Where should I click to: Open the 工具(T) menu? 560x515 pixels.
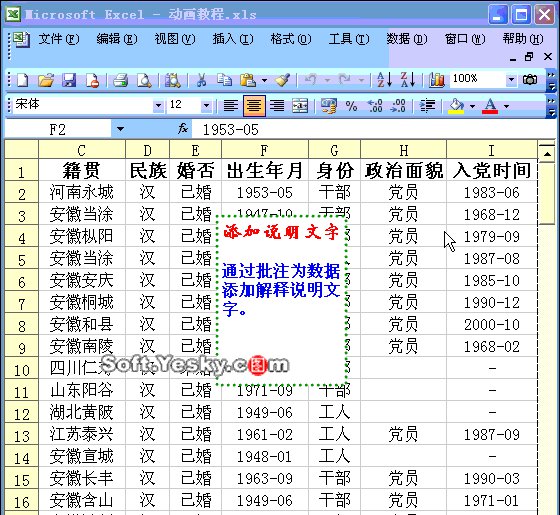349,39
